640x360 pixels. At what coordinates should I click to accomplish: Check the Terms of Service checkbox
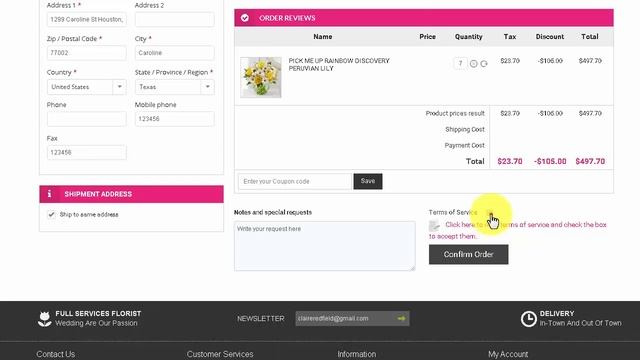489,212
